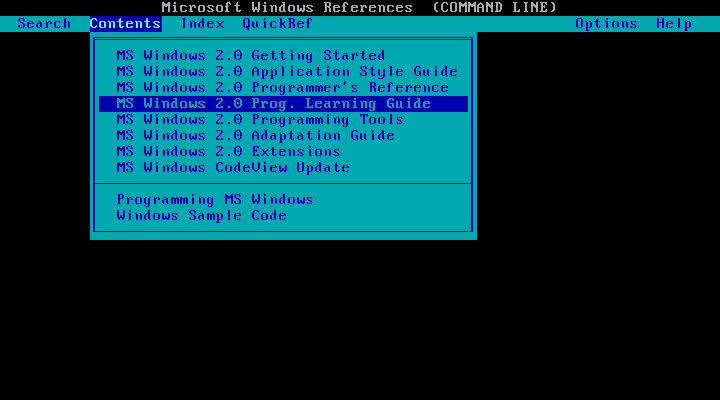Select highlighted MS Windows 2.0 Prog. Learning Guide
This screenshot has width=720, height=400.
(x=283, y=104)
